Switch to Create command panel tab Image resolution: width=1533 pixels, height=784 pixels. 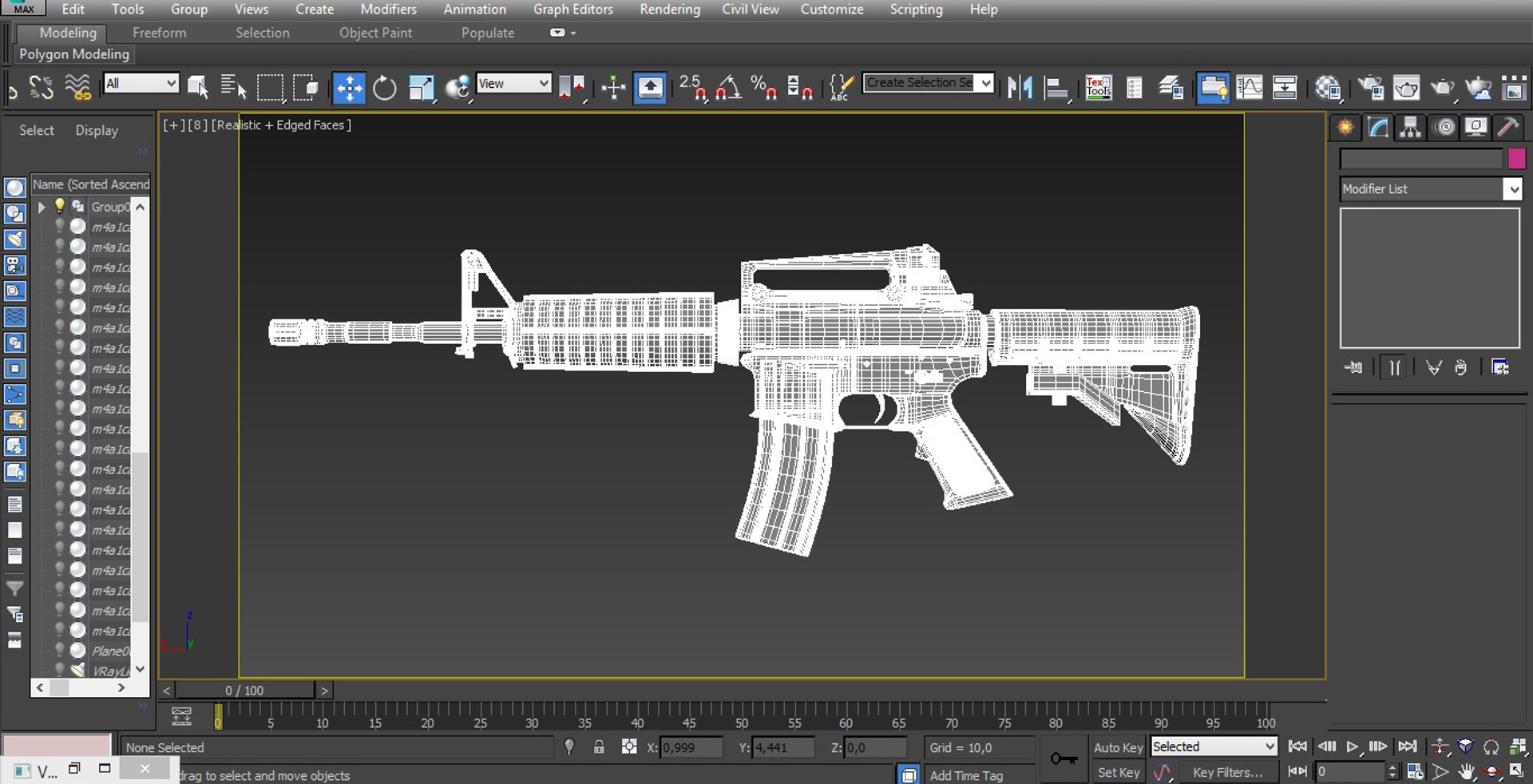1346,128
